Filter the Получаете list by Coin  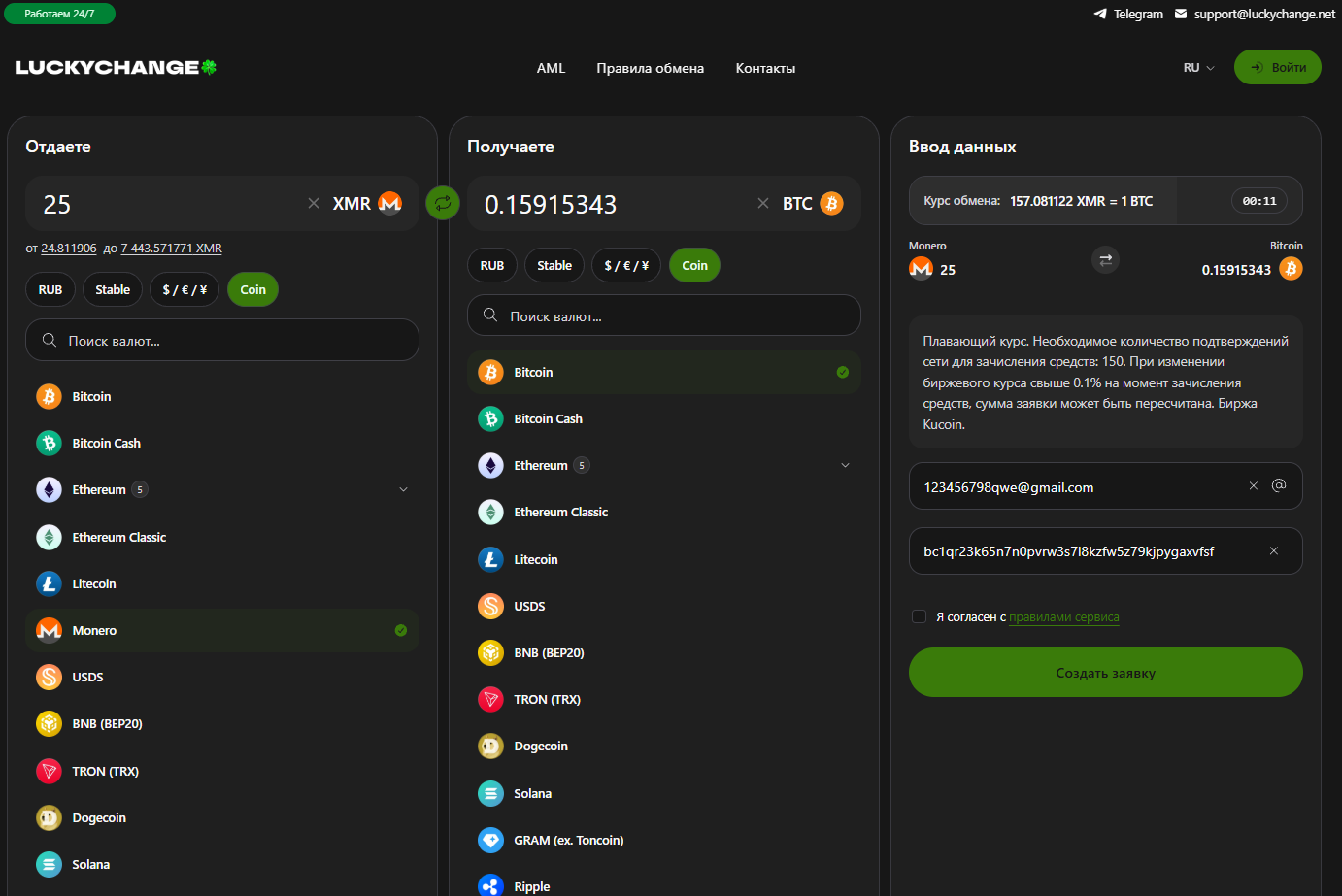pos(694,265)
